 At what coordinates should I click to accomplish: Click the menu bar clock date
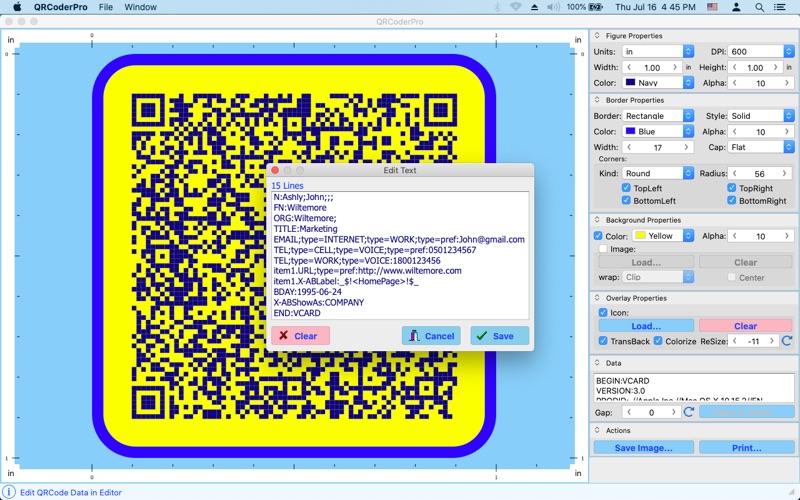[x=655, y=7]
